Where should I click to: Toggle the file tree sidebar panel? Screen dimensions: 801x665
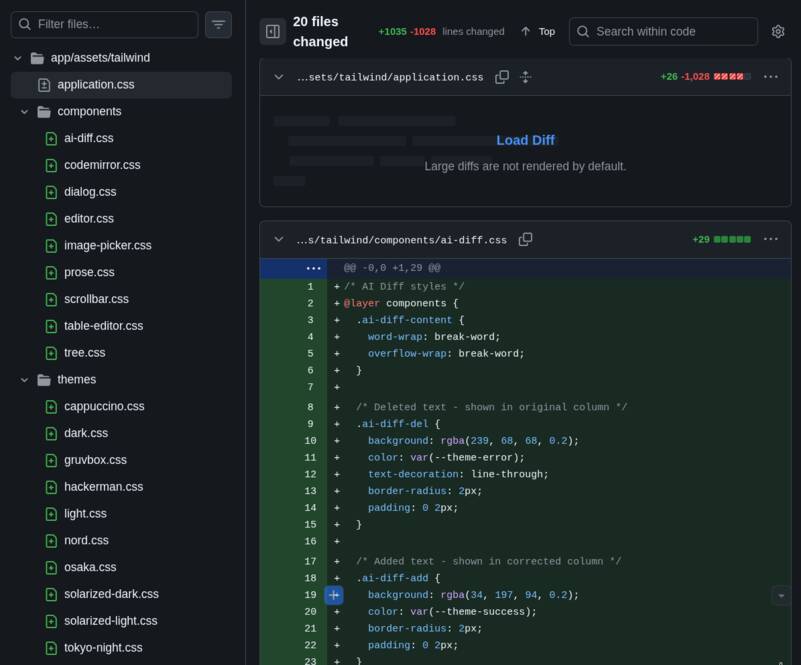pyautogui.click(x=271, y=31)
